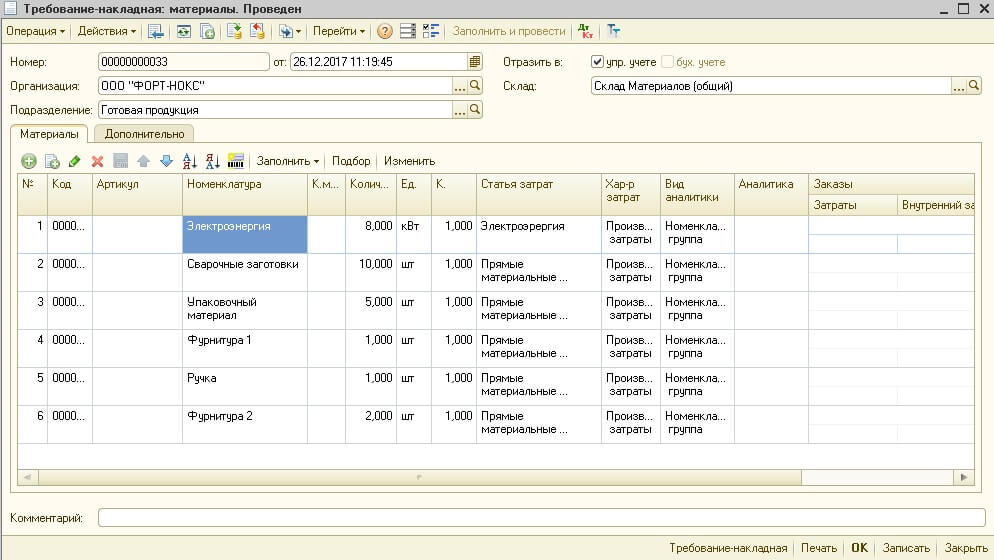Open help via the question mark icon

pyautogui.click(x=384, y=31)
